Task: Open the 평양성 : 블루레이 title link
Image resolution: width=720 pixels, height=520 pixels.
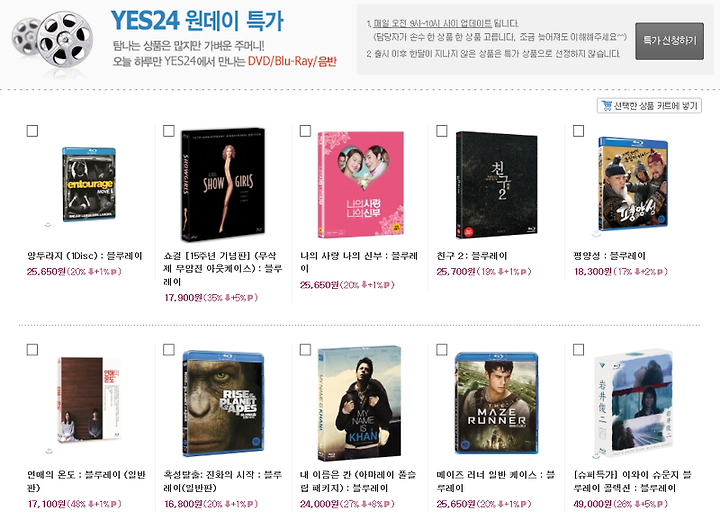Action: click(x=609, y=256)
